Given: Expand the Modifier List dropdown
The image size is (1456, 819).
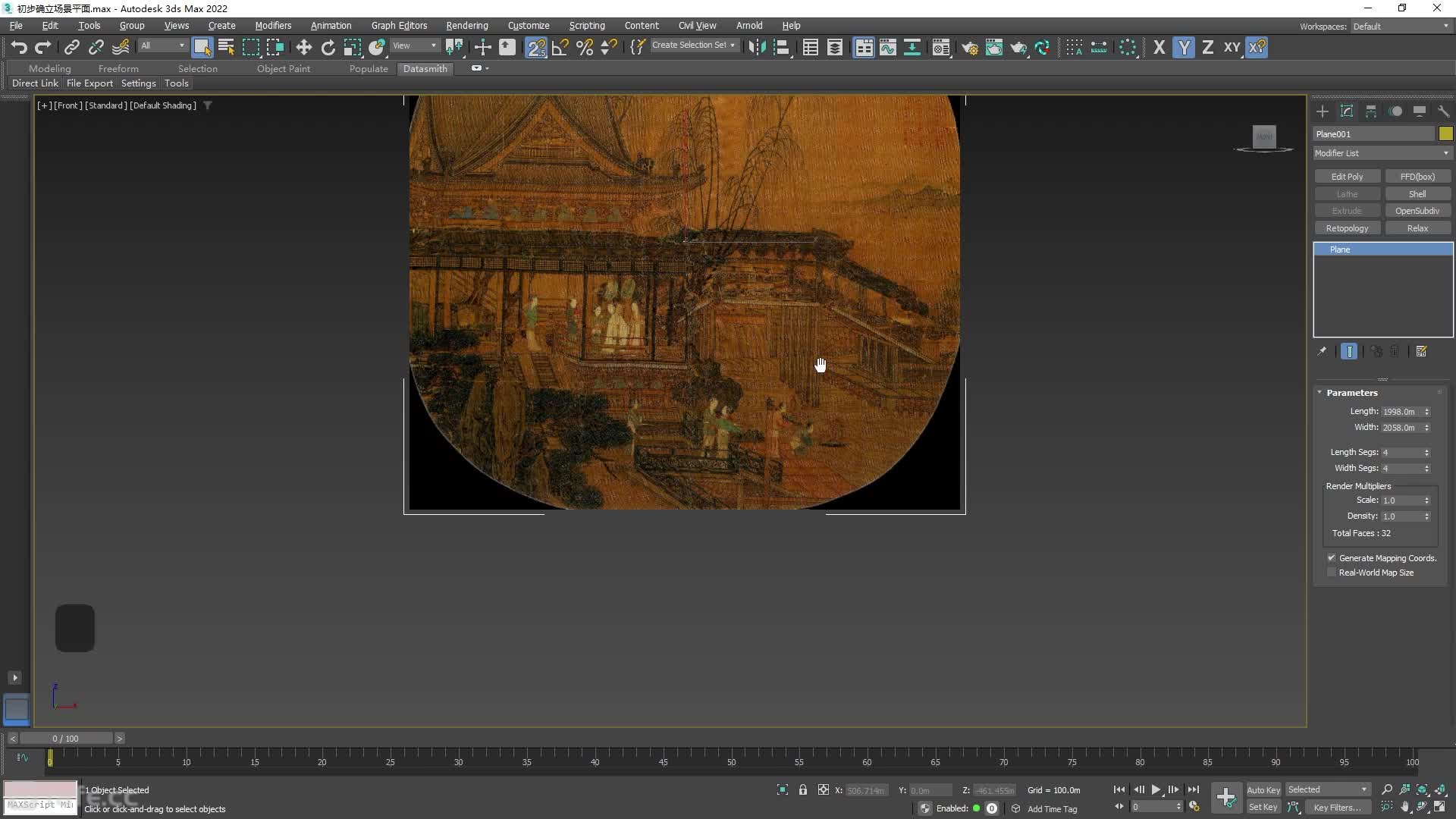Looking at the screenshot, I should 1382,153.
